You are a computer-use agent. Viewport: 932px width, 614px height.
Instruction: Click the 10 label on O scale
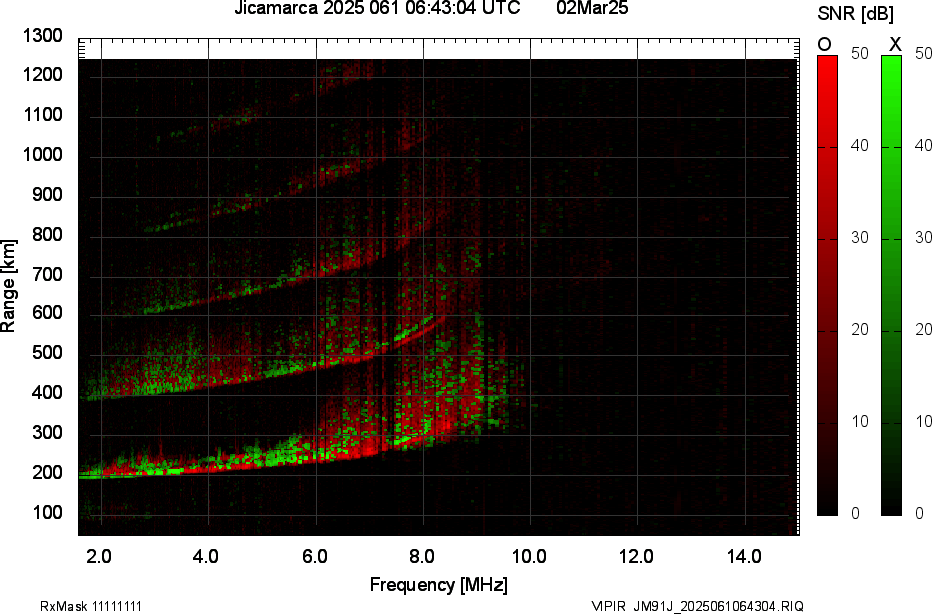(860, 421)
